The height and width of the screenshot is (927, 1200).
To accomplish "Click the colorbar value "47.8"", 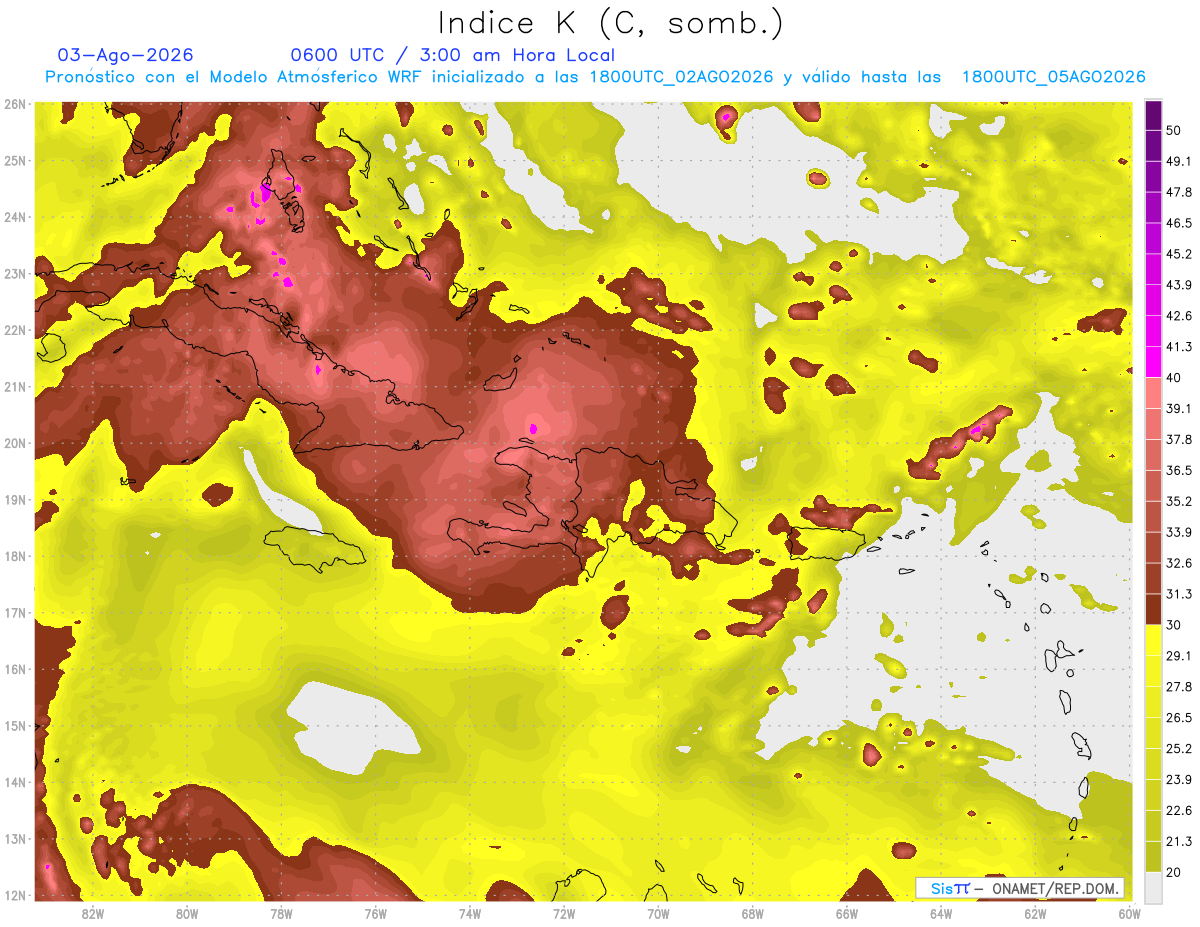I will (x=1179, y=191).
